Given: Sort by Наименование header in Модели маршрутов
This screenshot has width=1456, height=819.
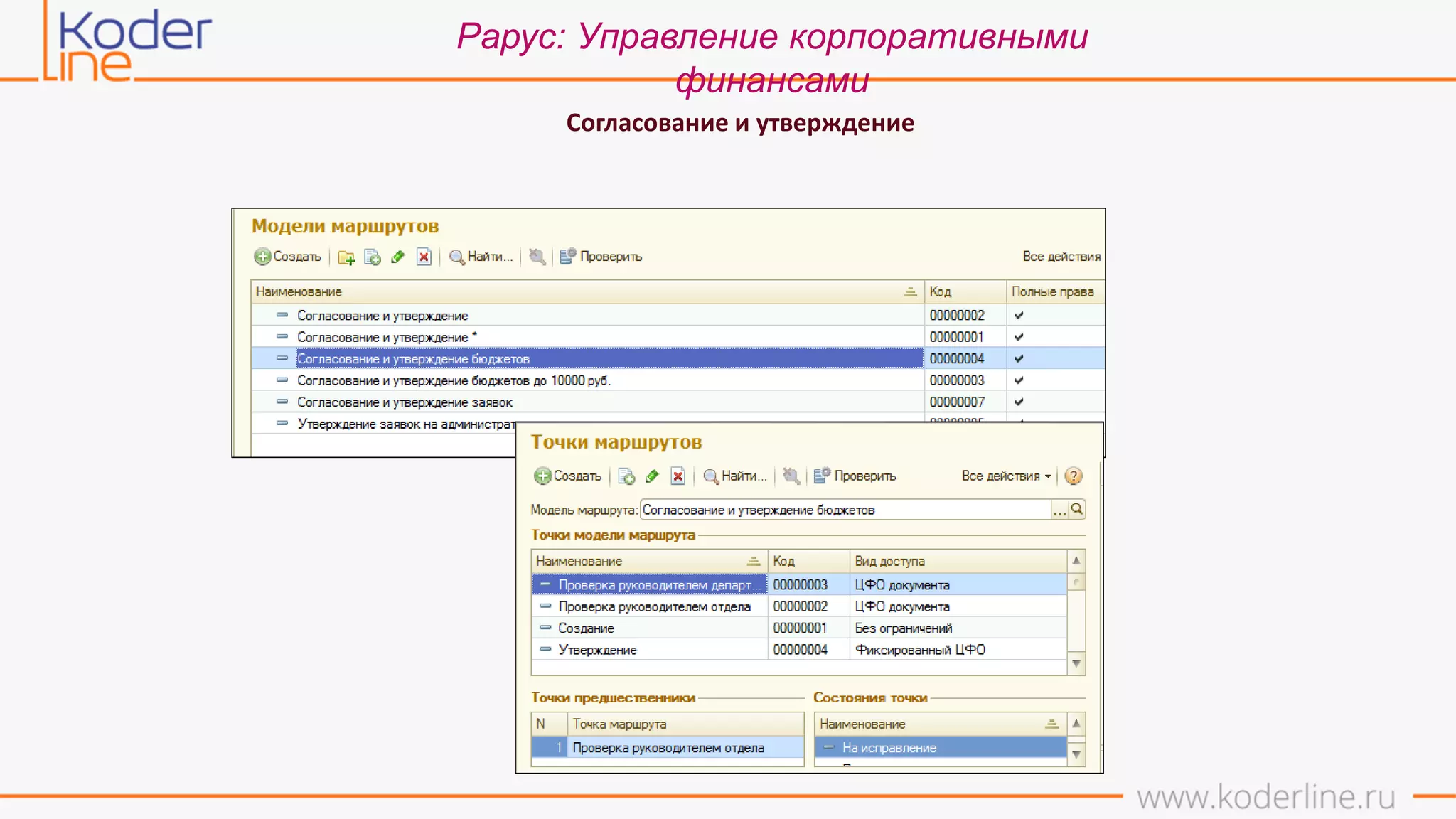Looking at the screenshot, I should [587, 292].
